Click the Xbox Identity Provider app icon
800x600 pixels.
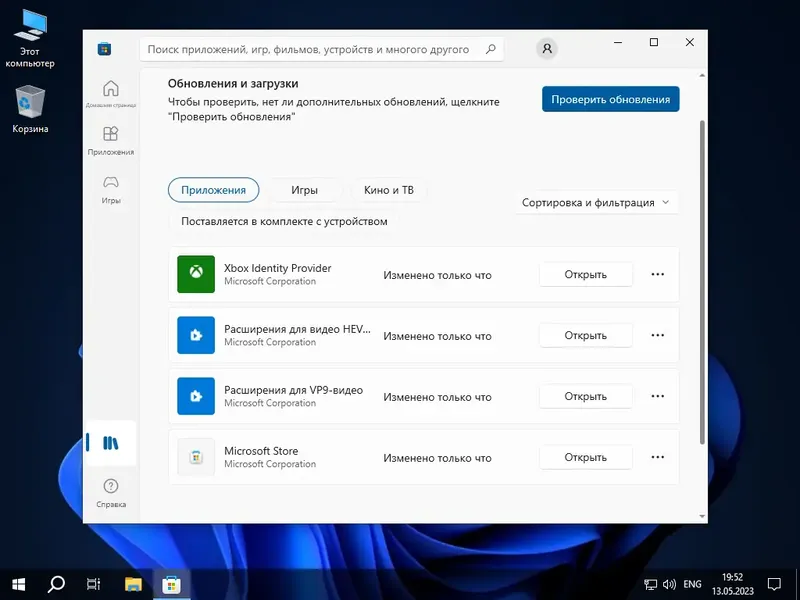coord(195,274)
